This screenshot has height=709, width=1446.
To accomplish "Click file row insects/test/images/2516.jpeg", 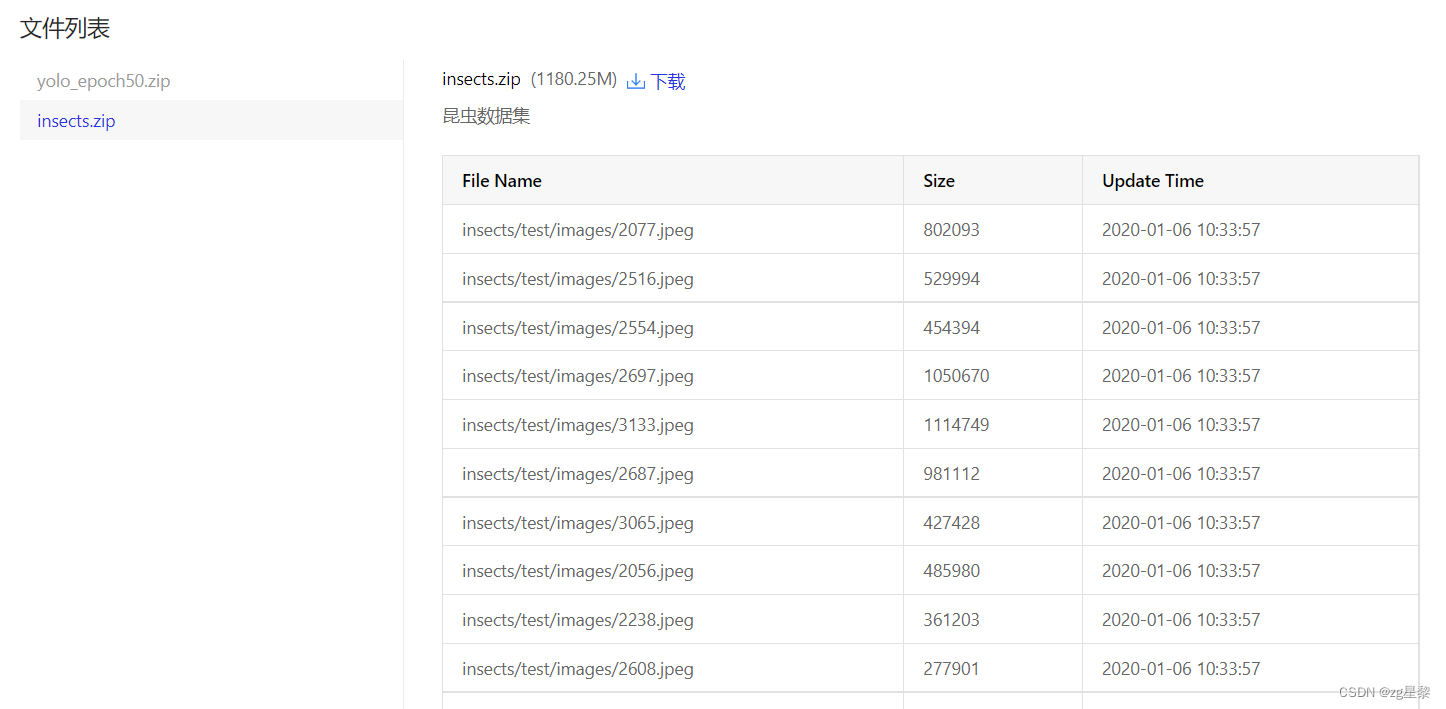I will 930,279.
